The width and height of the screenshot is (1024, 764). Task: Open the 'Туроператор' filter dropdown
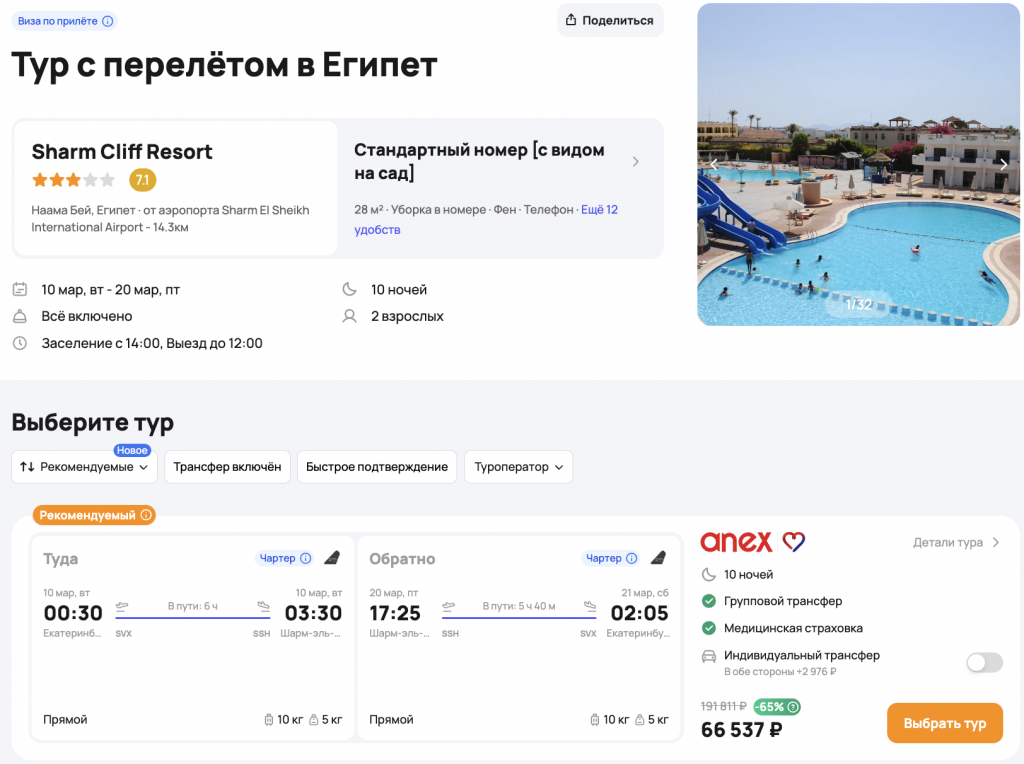coord(518,467)
